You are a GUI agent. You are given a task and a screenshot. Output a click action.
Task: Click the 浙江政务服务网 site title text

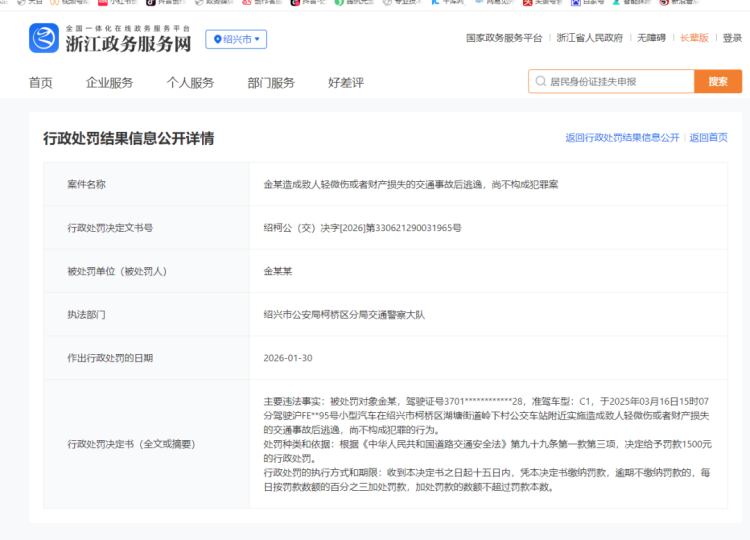coord(128,44)
